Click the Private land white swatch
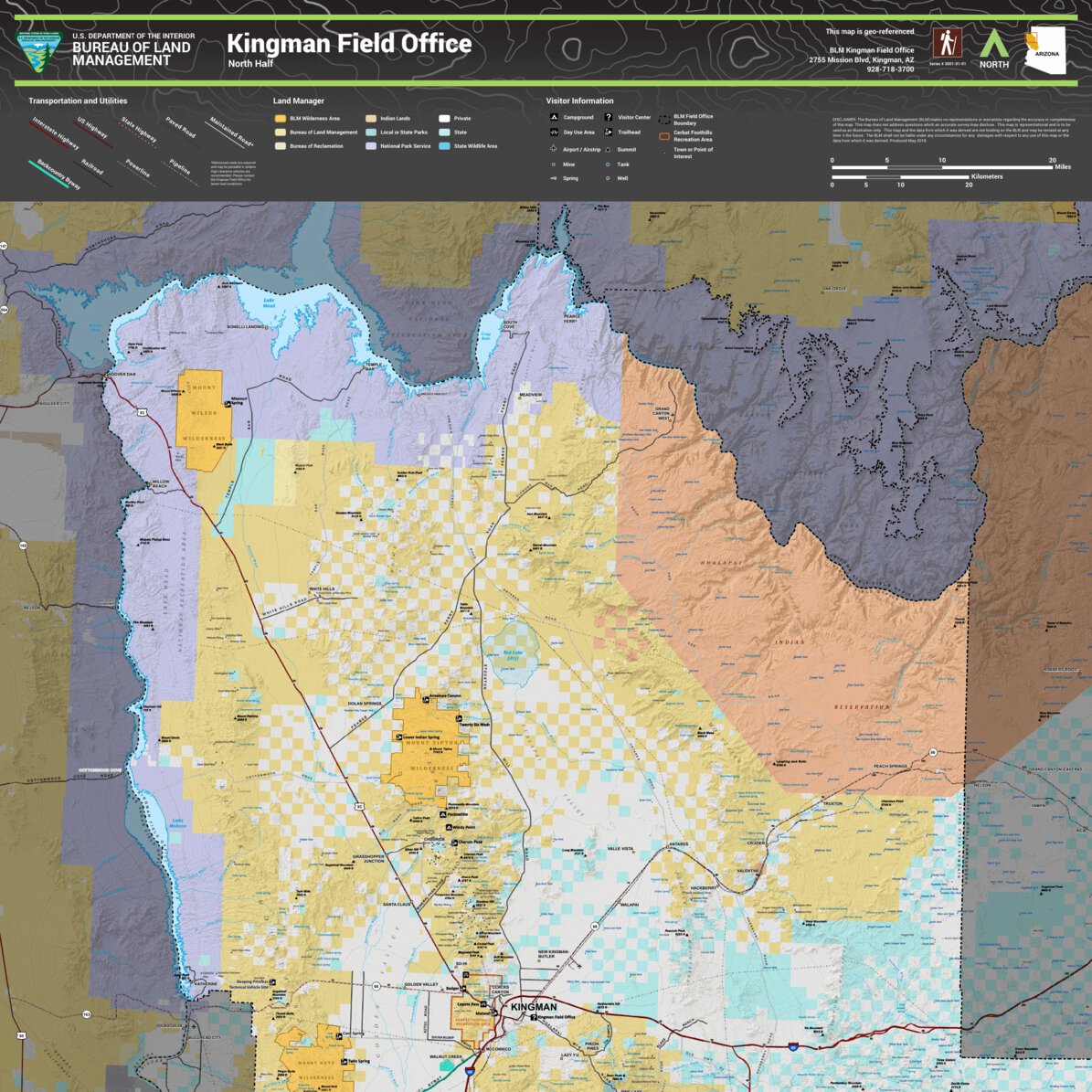Viewport: 1092px width, 1092px height. pyautogui.click(x=444, y=119)
